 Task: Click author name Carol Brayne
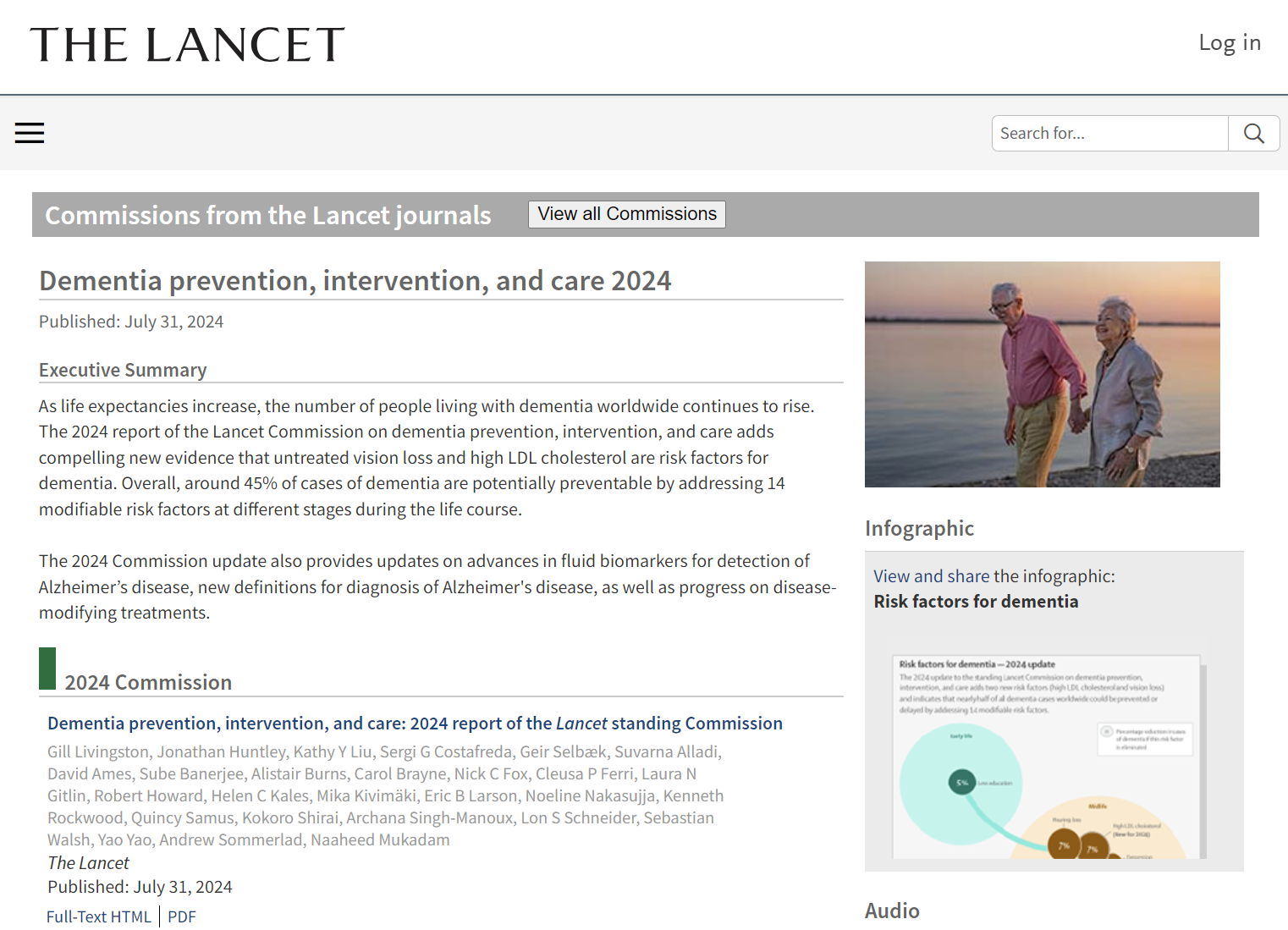(399, 773)
